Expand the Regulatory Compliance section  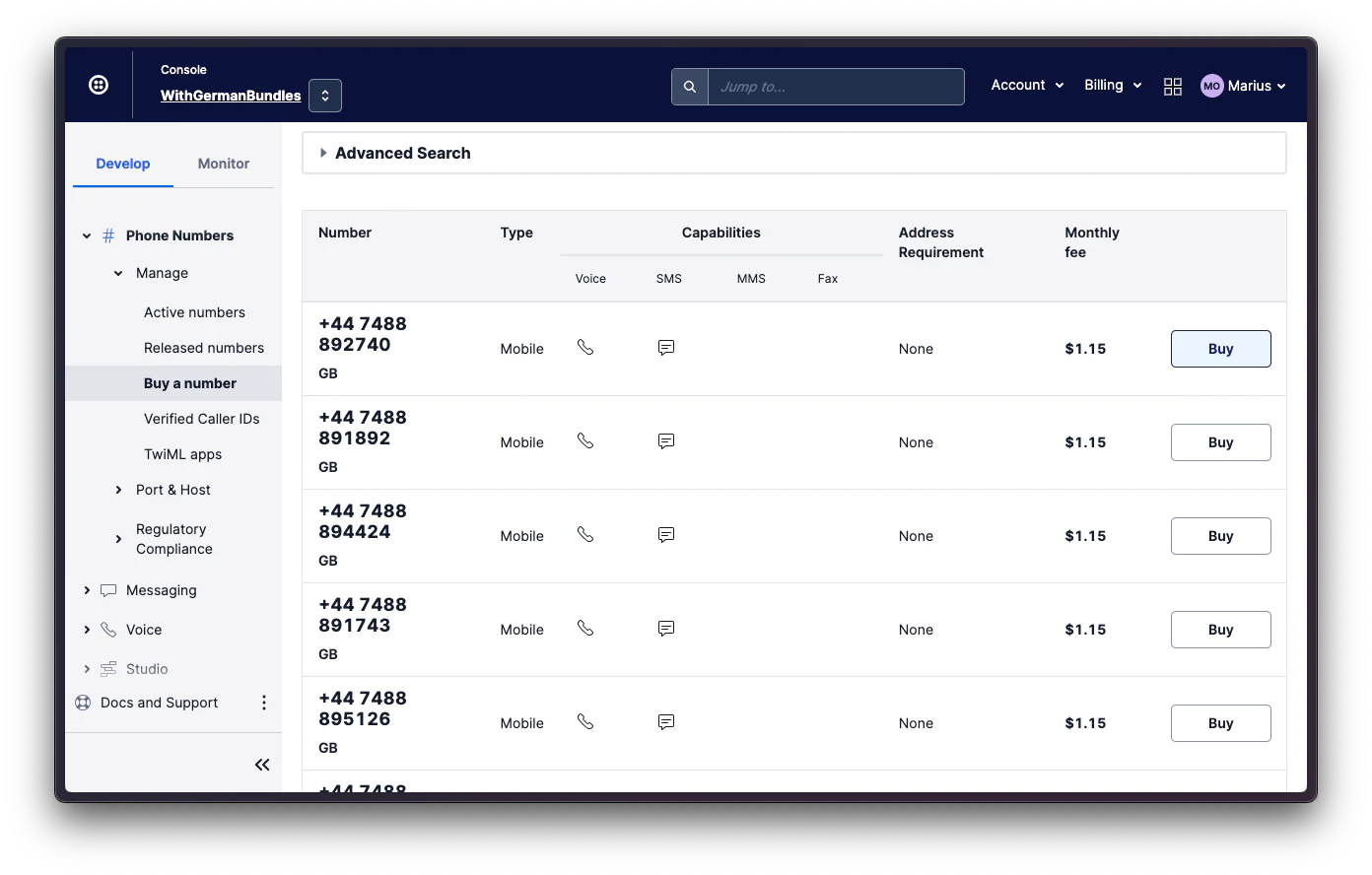click(118, 539)
